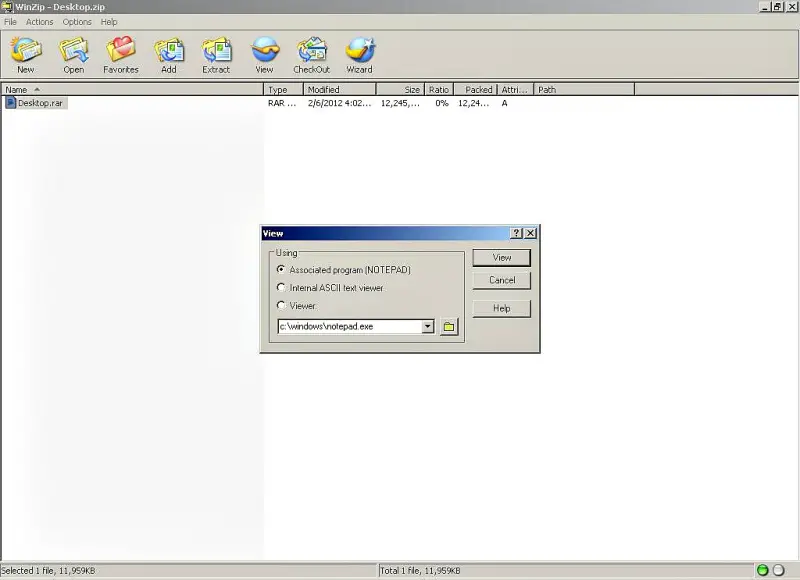Click Cancel in the View dialog
The width and height of the screenshot is (800, 580).
[501, 280]
